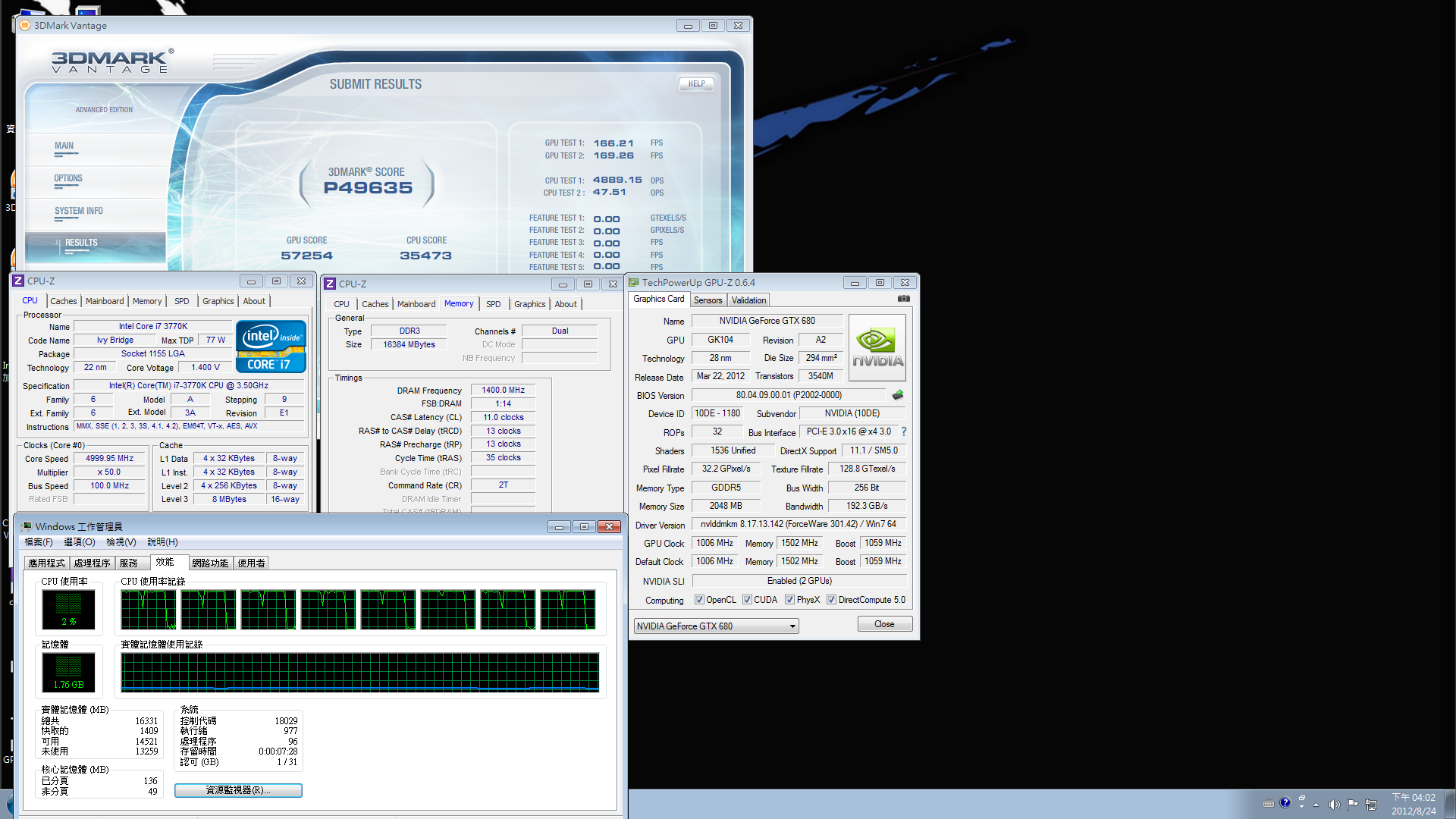
Task: Click the 3DMark Vantage title bar icon
Action: point(25,25)
